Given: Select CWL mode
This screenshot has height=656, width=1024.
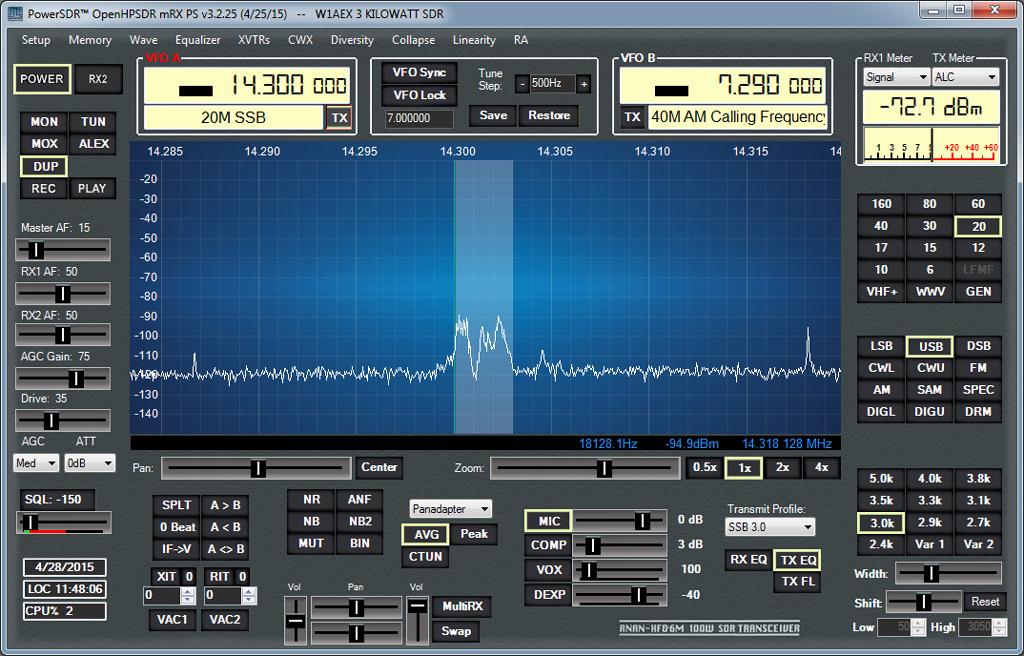Looking at the screenshot, I should [881, 368].
